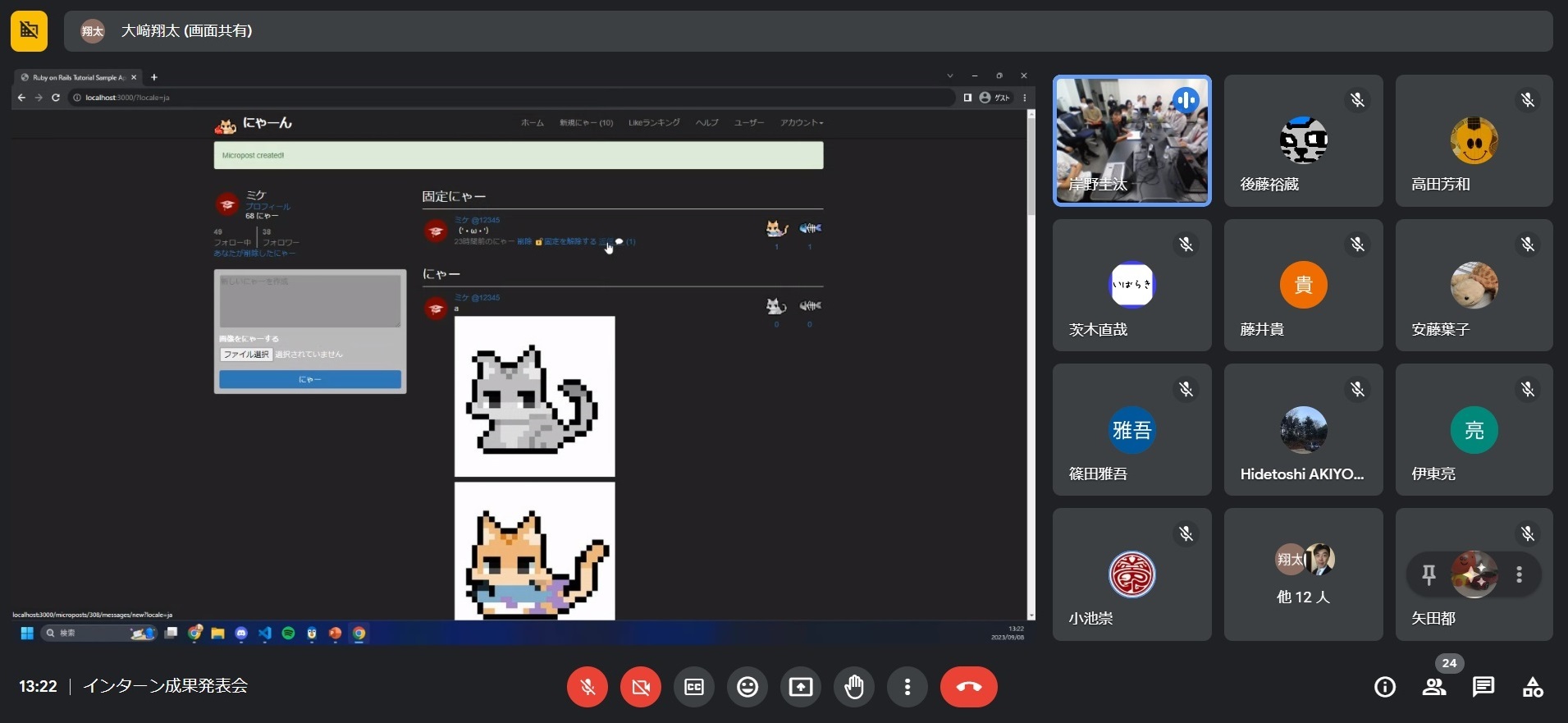Raise your hand in the meeting

pyautogui.click(x=854, y=687)
